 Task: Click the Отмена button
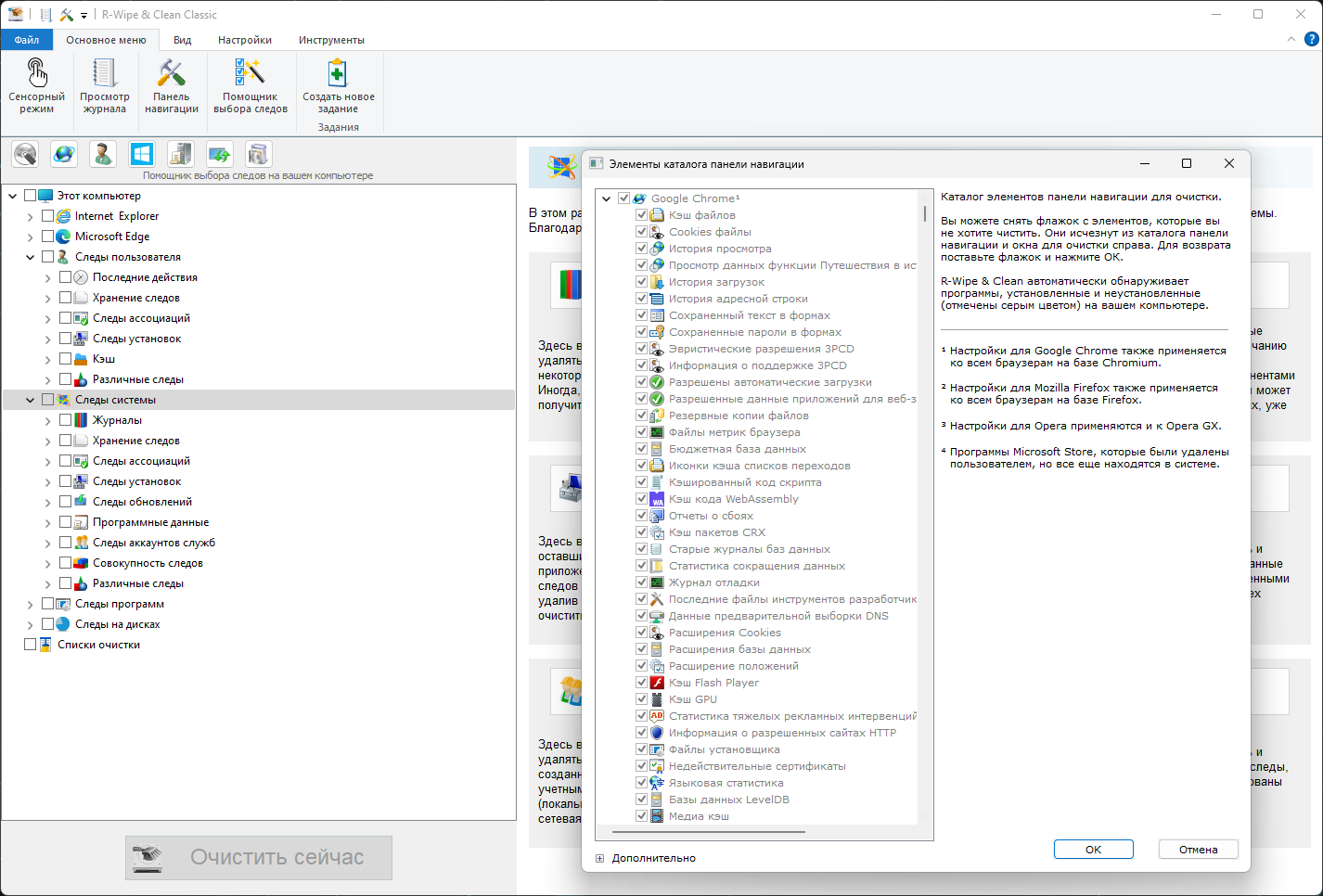pyautogui.click(x=1198, y=850)
